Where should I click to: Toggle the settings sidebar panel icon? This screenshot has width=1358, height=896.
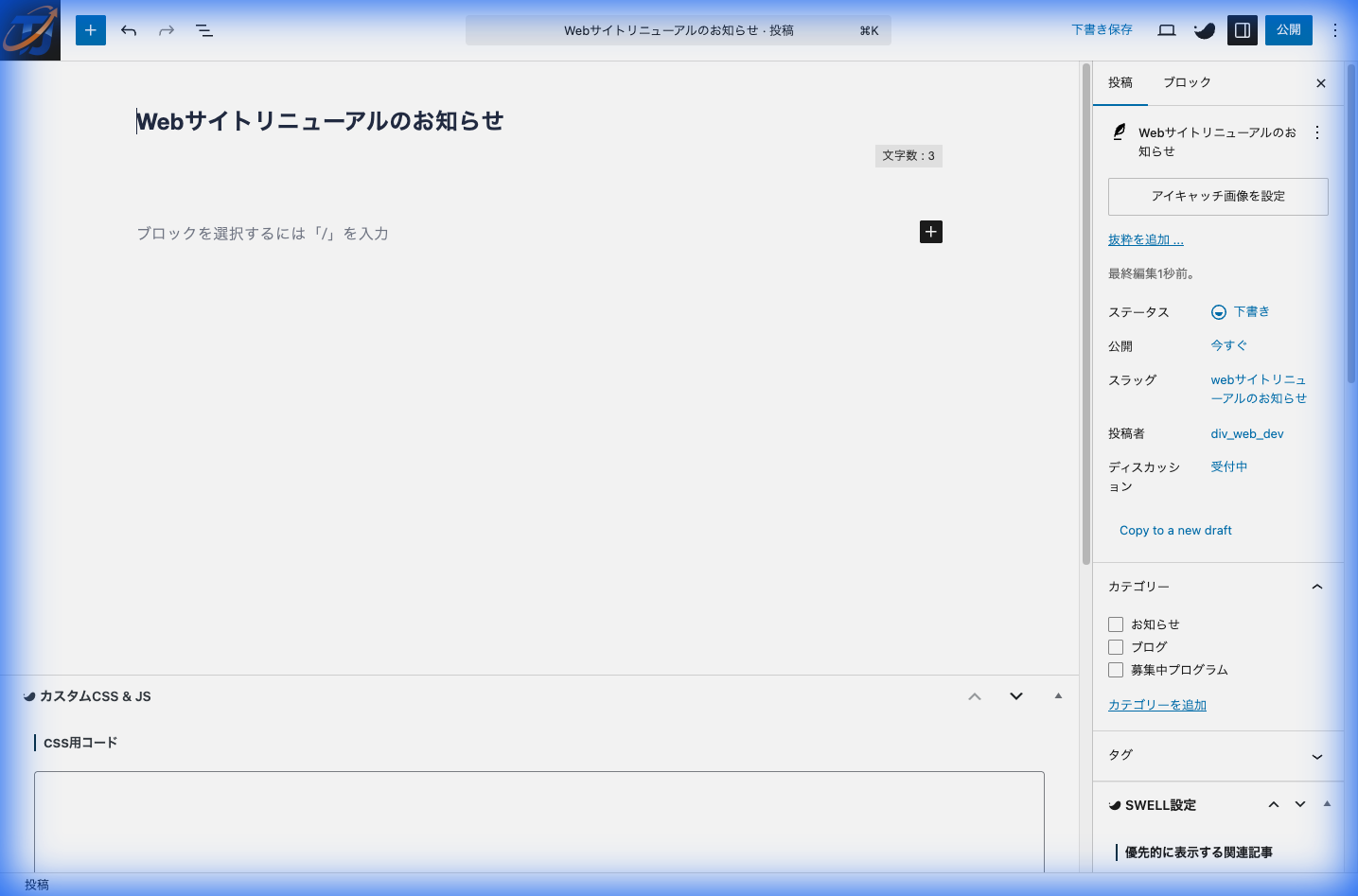[x=1242, y=29]
